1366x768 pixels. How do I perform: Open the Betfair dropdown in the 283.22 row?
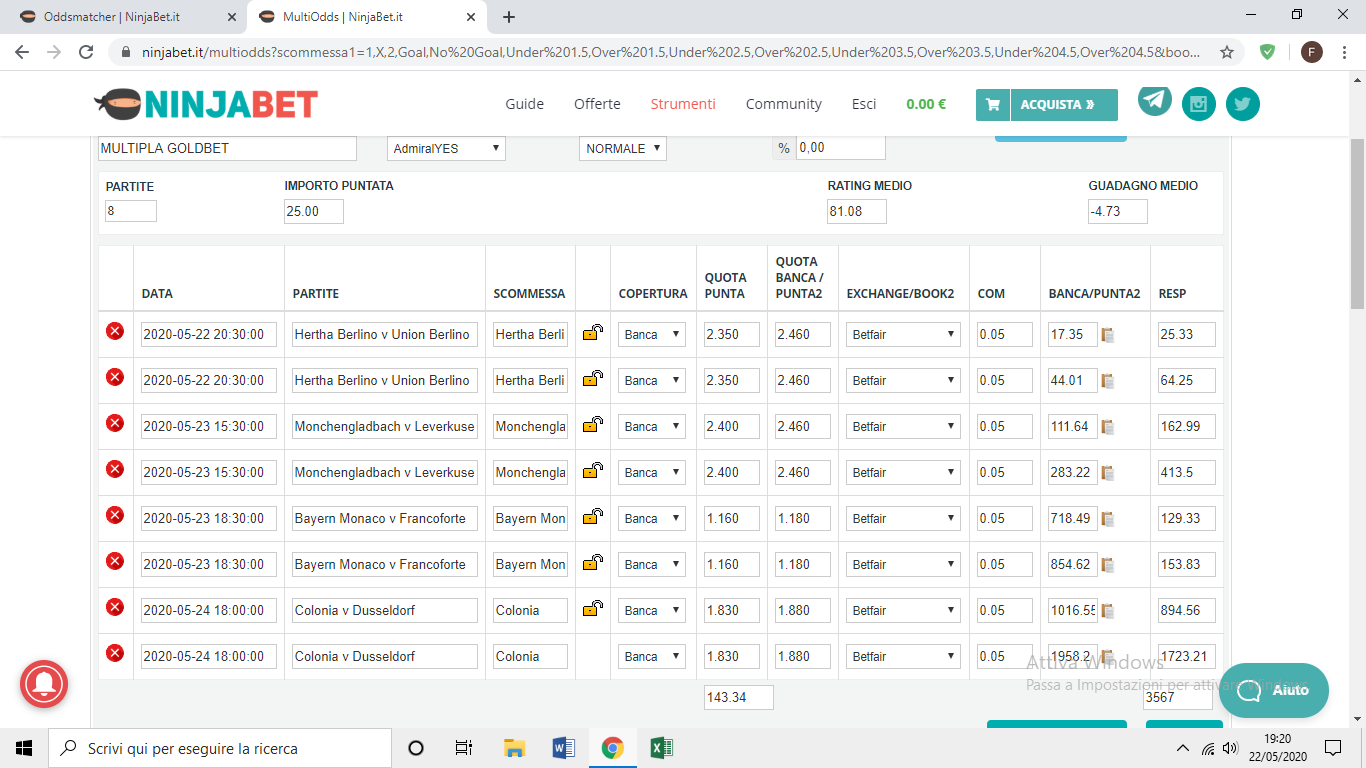tap(903, 473)
